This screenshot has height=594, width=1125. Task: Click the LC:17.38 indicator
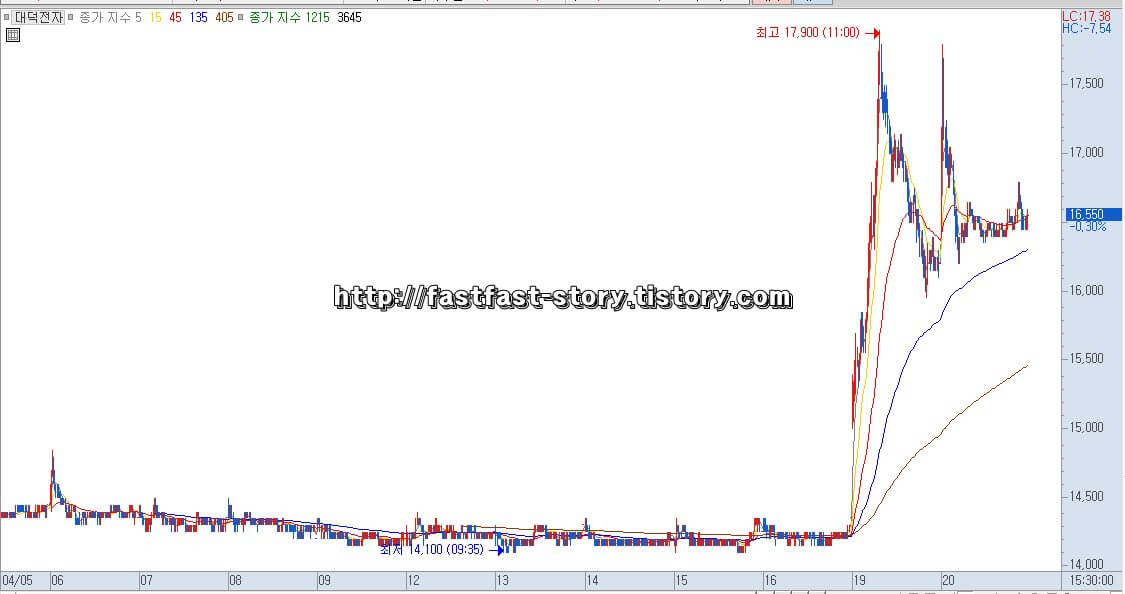pyautogui.click(x=1086, y=16)
